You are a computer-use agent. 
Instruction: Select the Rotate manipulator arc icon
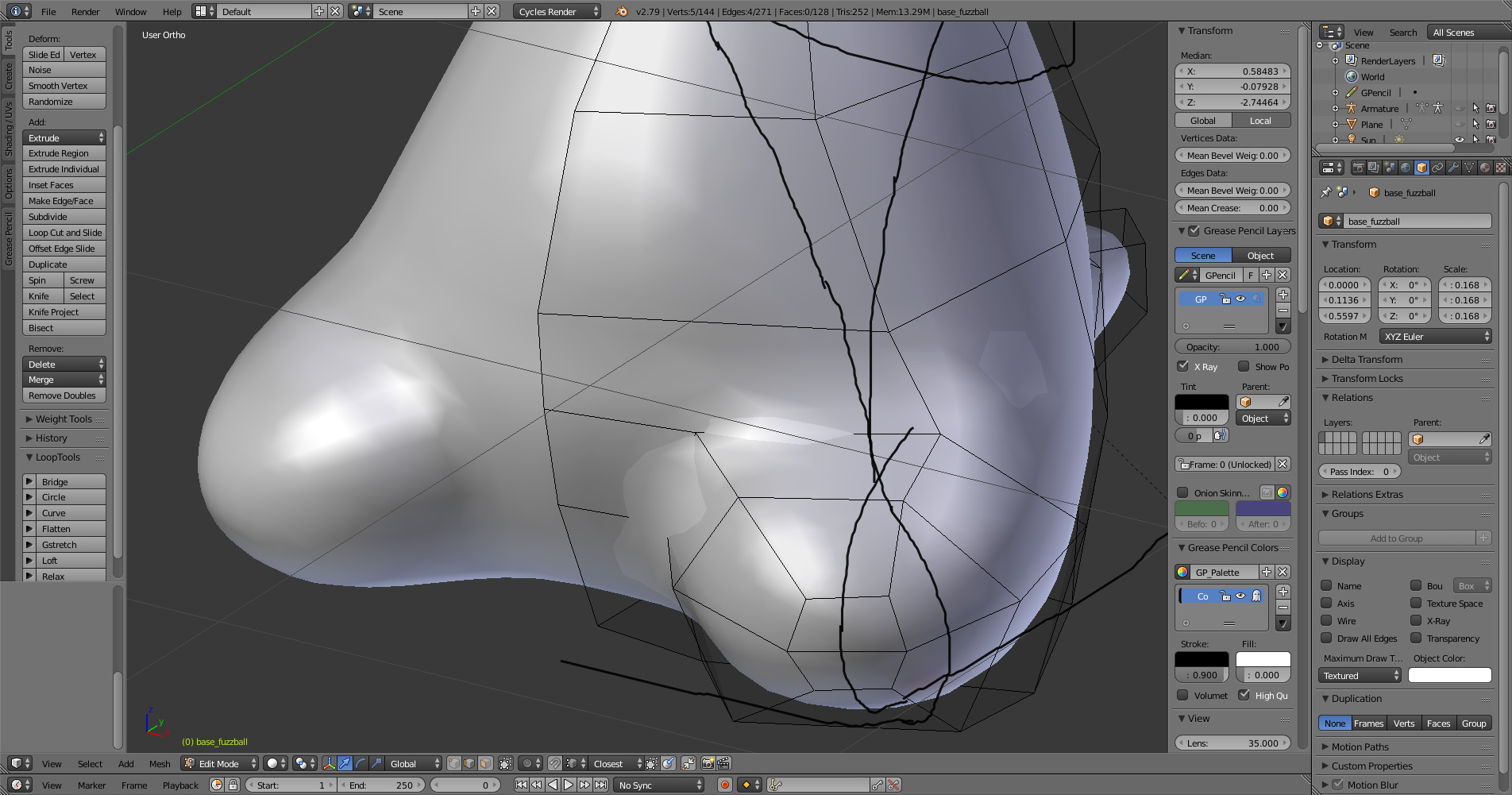(361, 763)
